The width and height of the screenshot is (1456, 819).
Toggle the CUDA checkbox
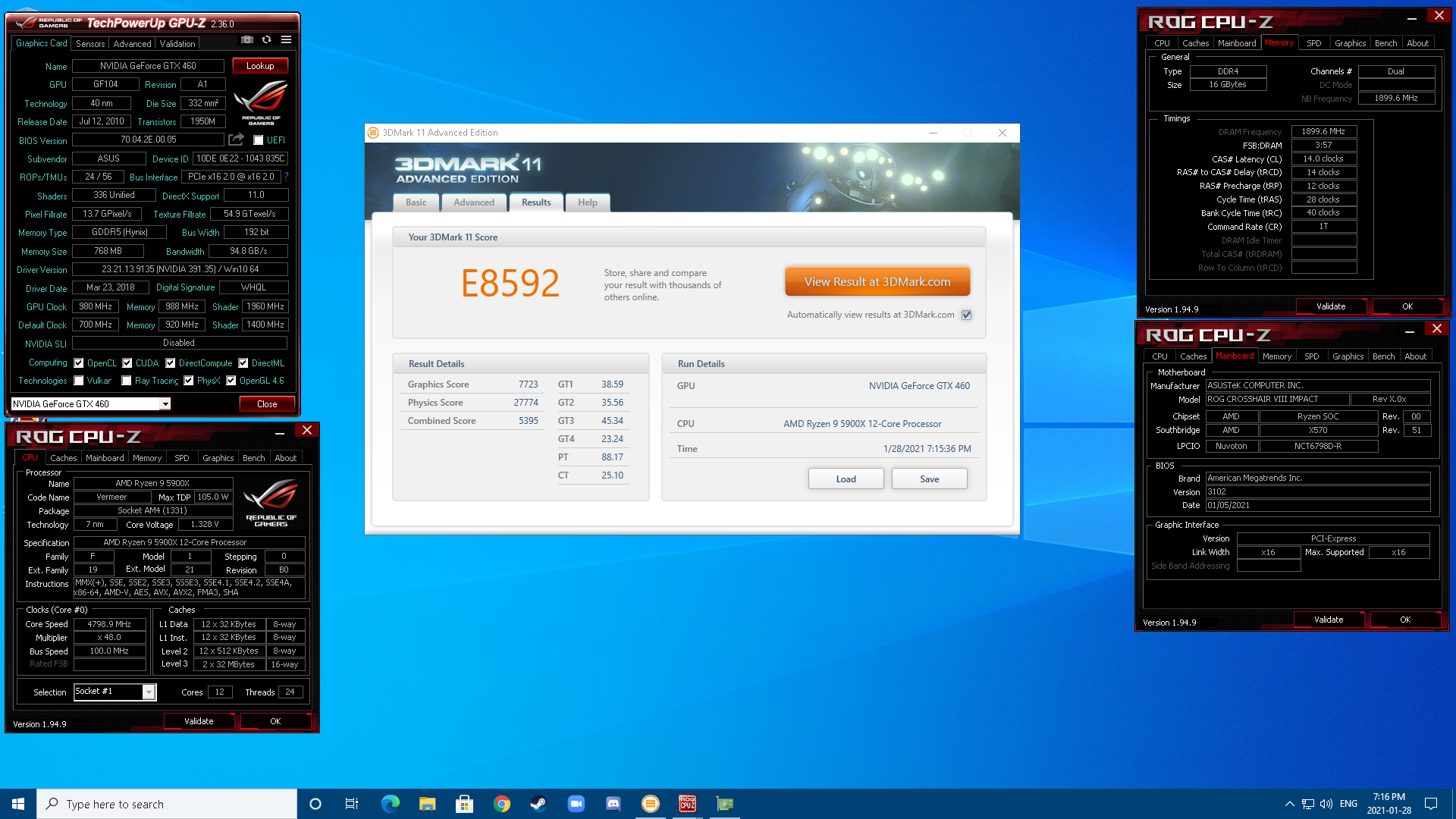127,363
